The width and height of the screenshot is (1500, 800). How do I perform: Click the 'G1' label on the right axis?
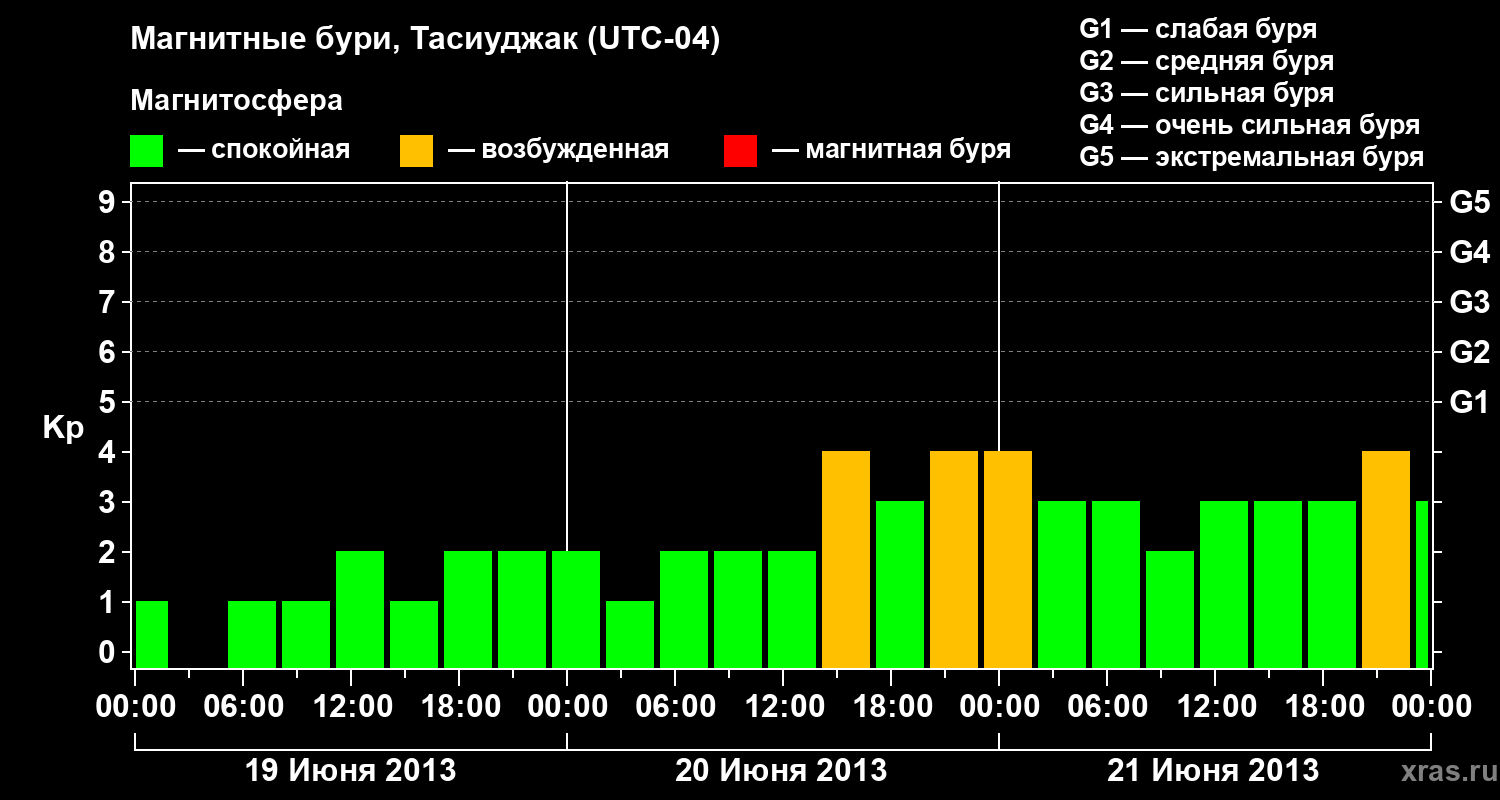(1469, 402)
